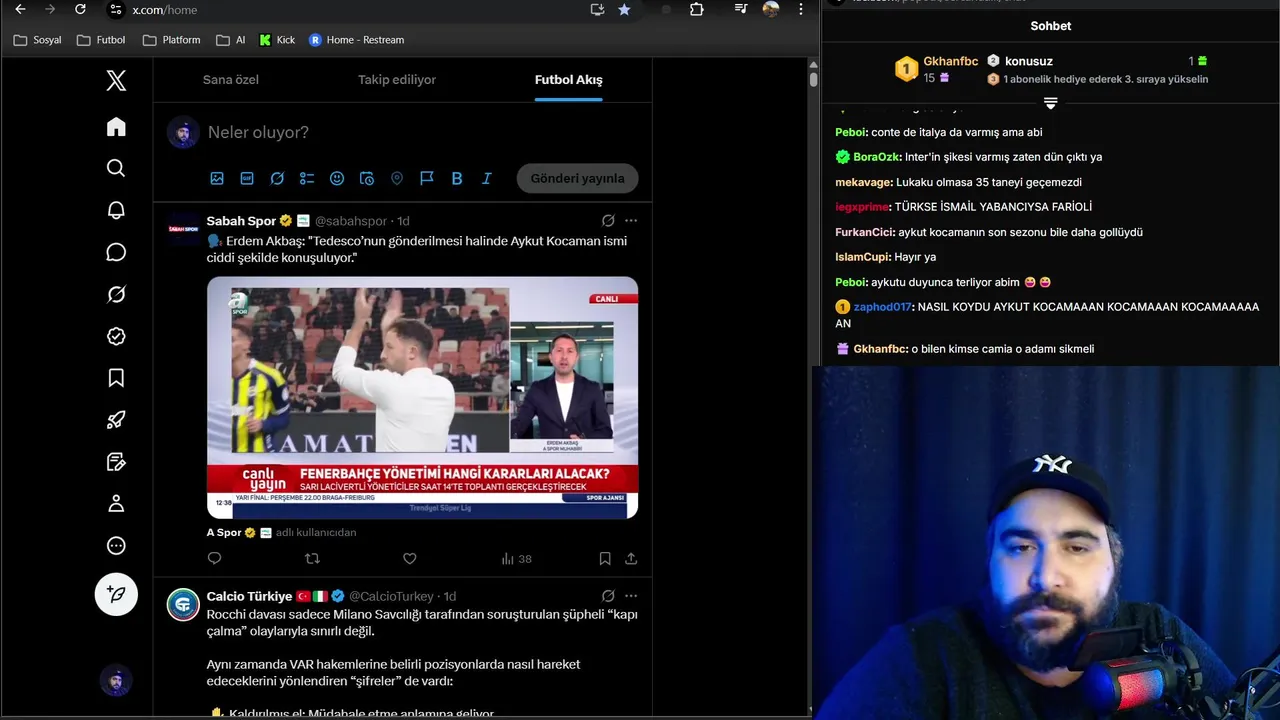Image resolution: width=1280 pixels, height=720 pixels.
Task: Open emoji picker in composer
Action: pyautogui.click(x=337, y=178)
